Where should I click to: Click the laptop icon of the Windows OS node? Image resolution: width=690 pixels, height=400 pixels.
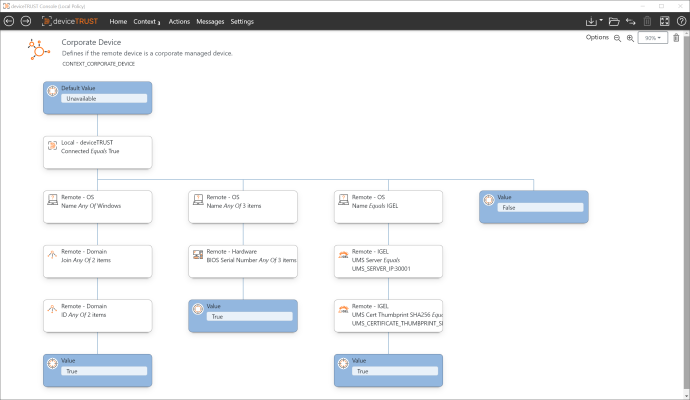[52, 200]
